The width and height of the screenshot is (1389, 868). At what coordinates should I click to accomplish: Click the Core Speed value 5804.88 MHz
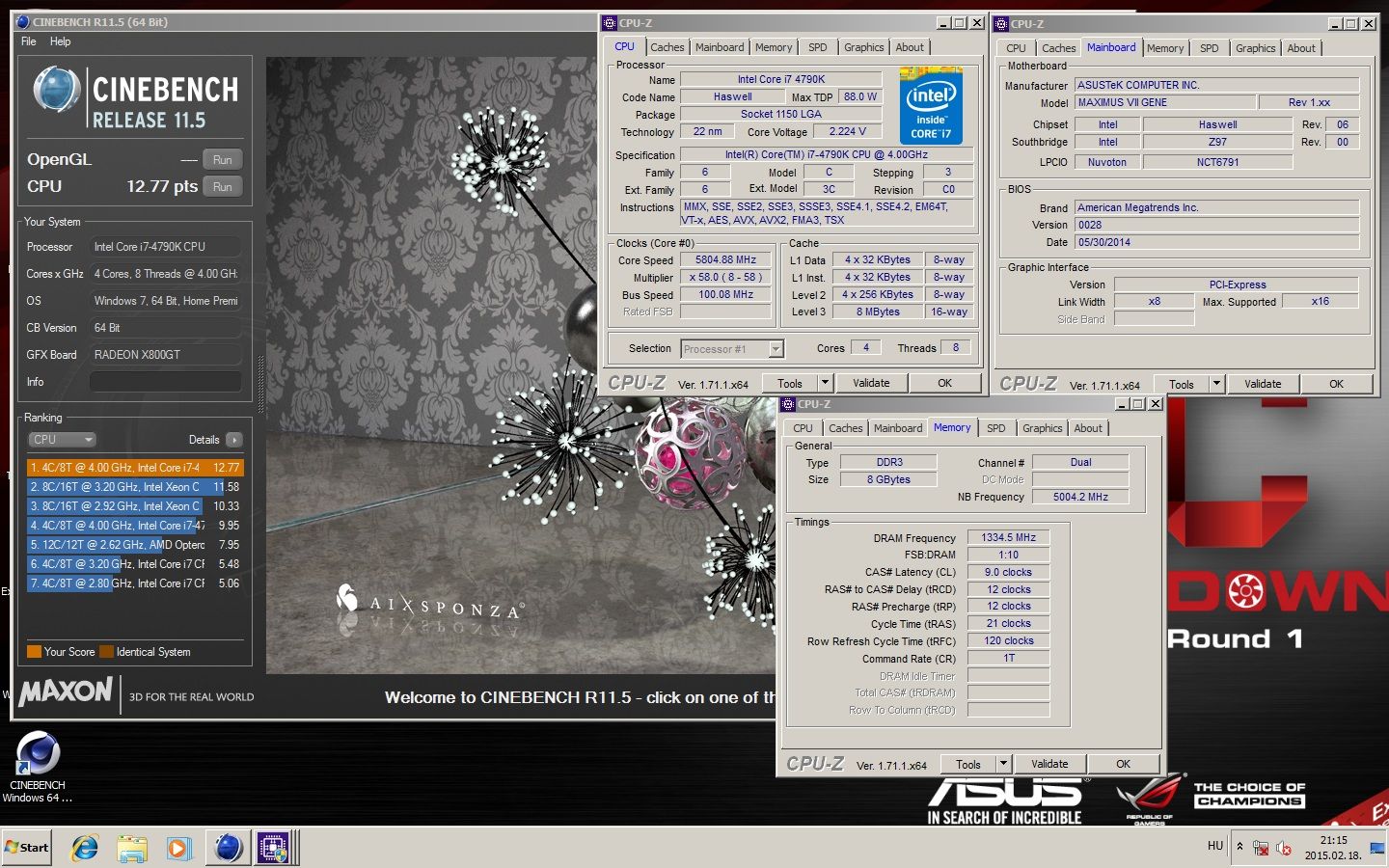click(x=725, y=260)
